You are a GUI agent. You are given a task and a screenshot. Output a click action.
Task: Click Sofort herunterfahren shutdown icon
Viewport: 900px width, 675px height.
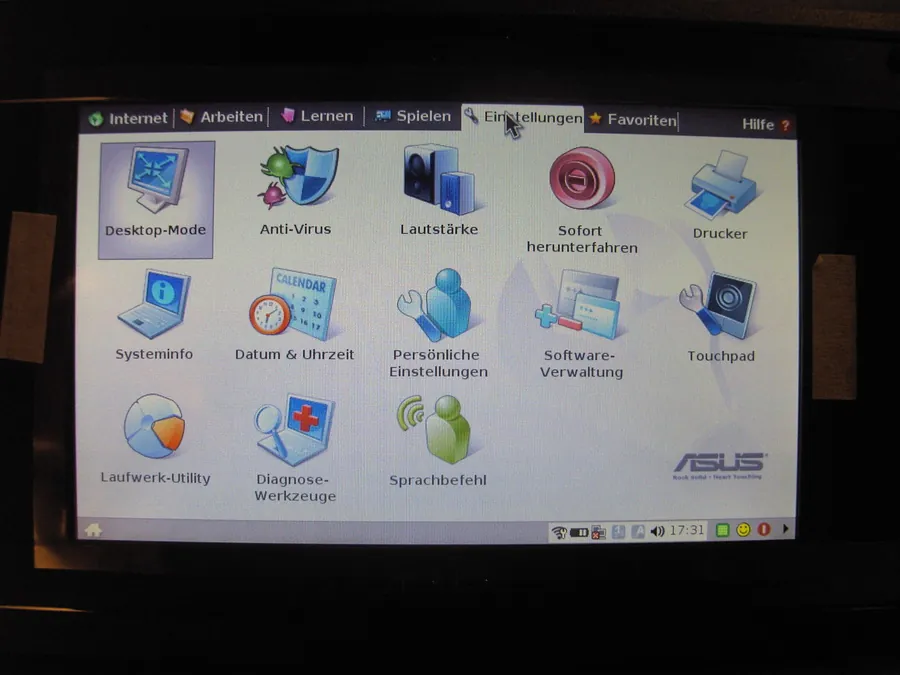(x=581, y=178)
